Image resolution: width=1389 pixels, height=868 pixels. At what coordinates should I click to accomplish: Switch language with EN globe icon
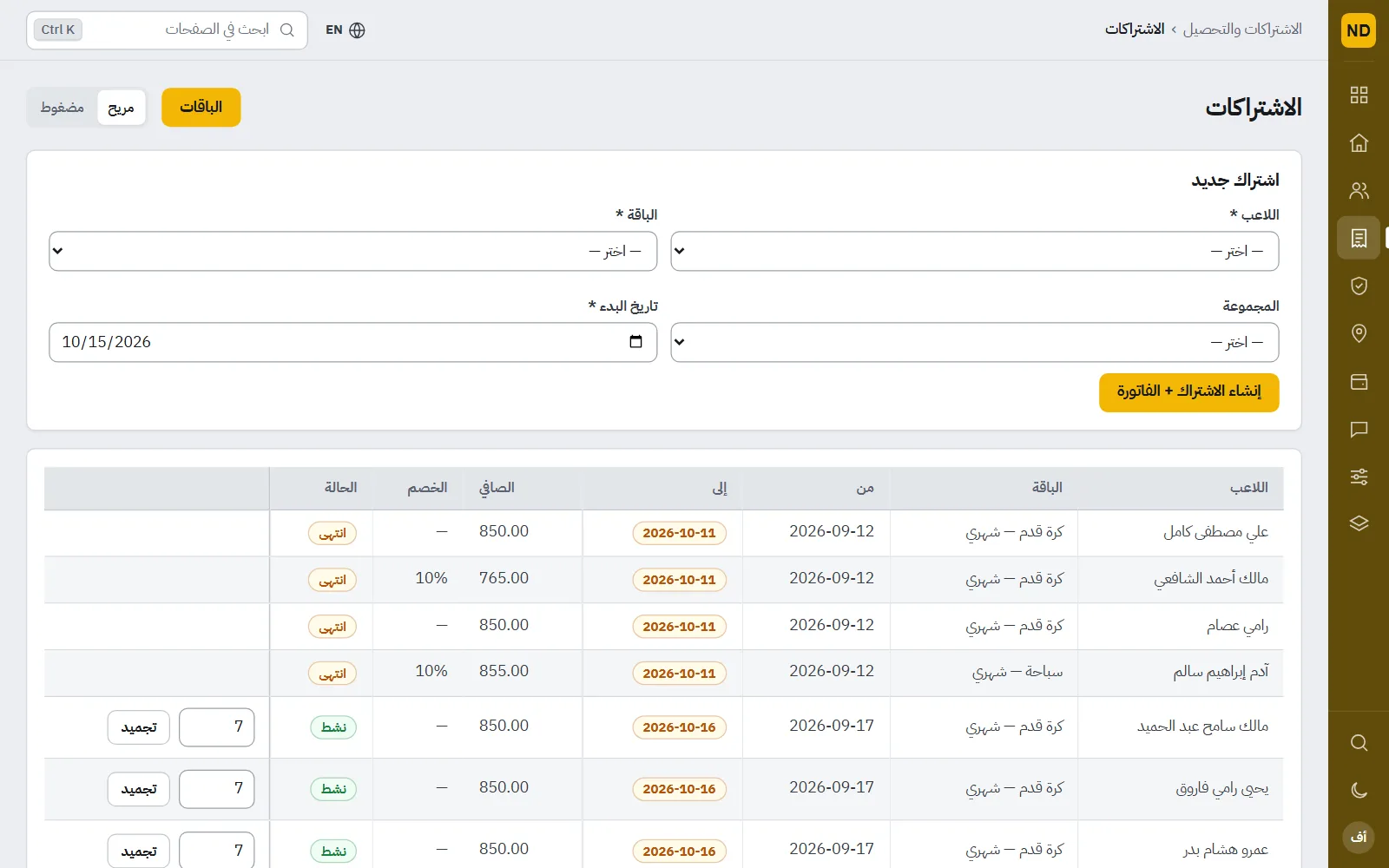tap(346, 30)
